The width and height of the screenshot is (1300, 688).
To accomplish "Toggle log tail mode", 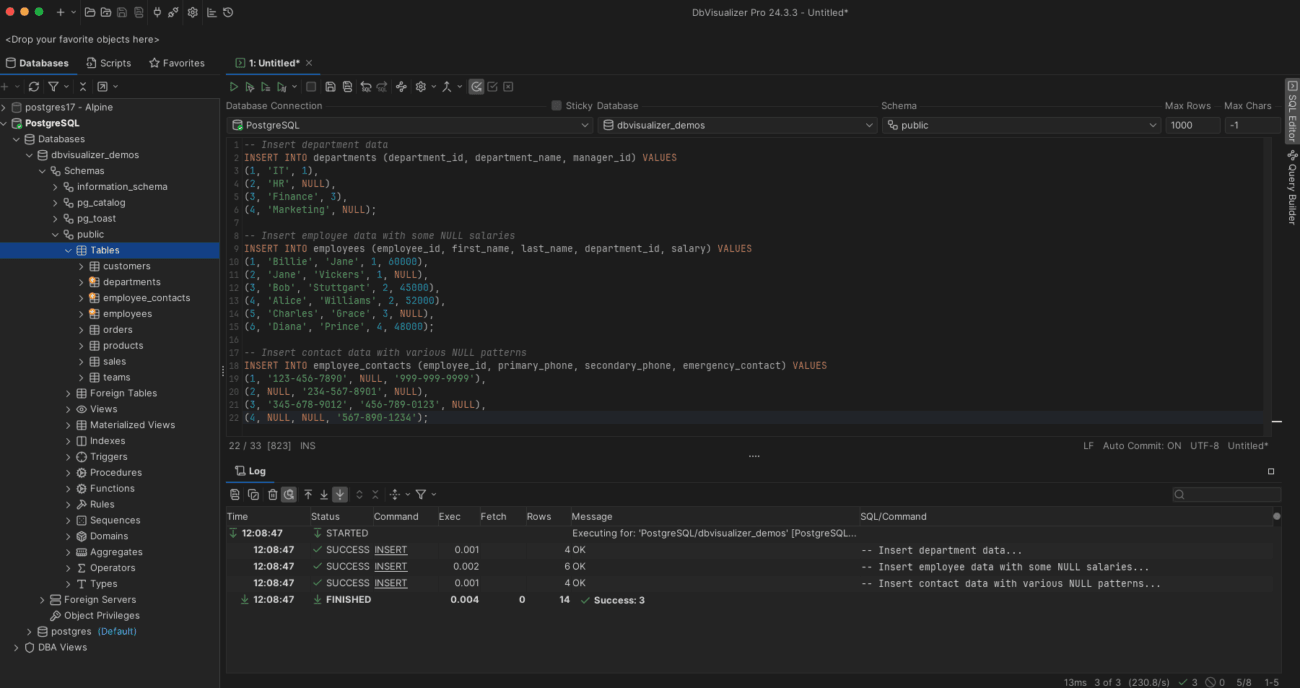I will tap(339, 493).
